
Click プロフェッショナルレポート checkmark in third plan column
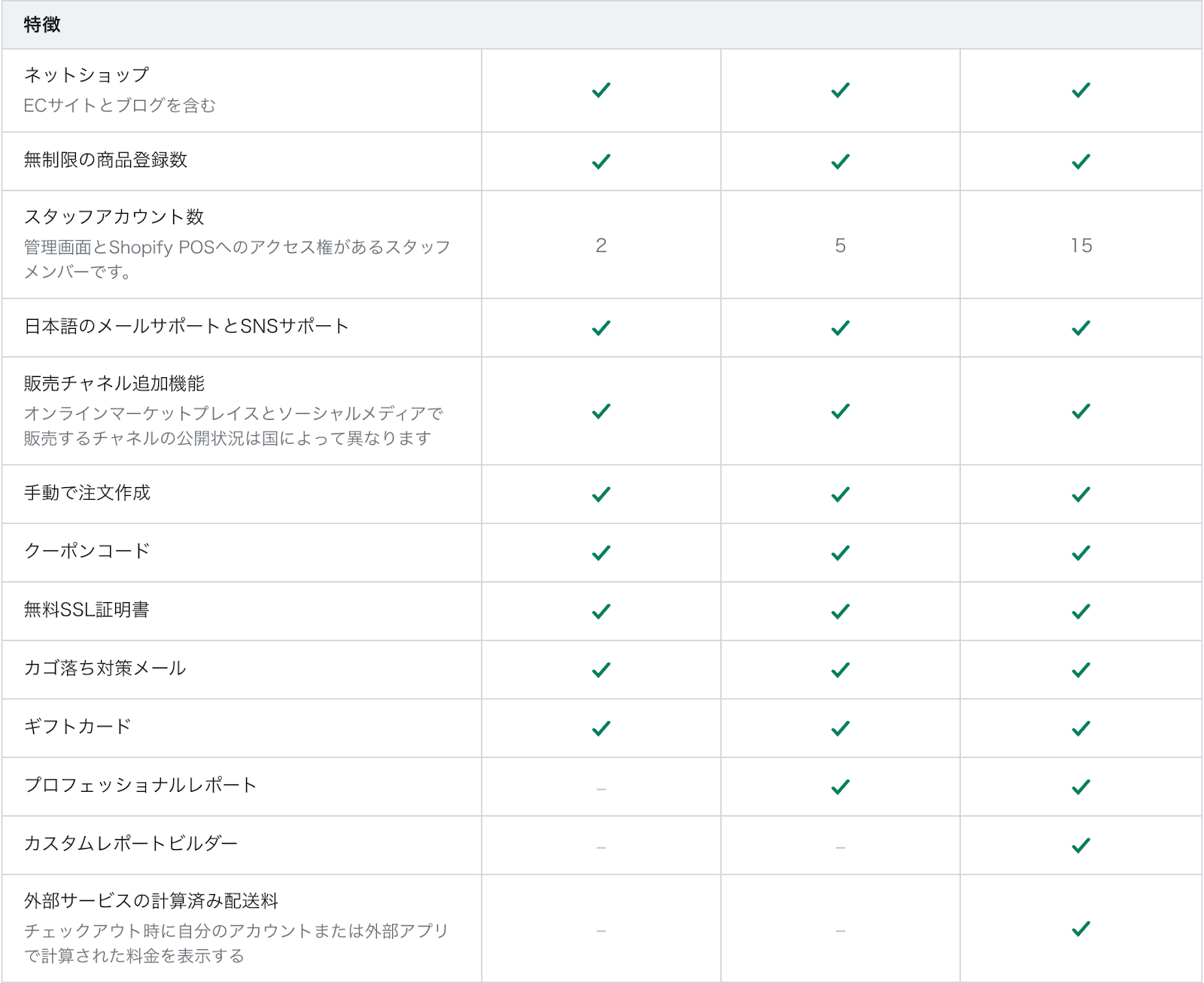point(1081,787)
